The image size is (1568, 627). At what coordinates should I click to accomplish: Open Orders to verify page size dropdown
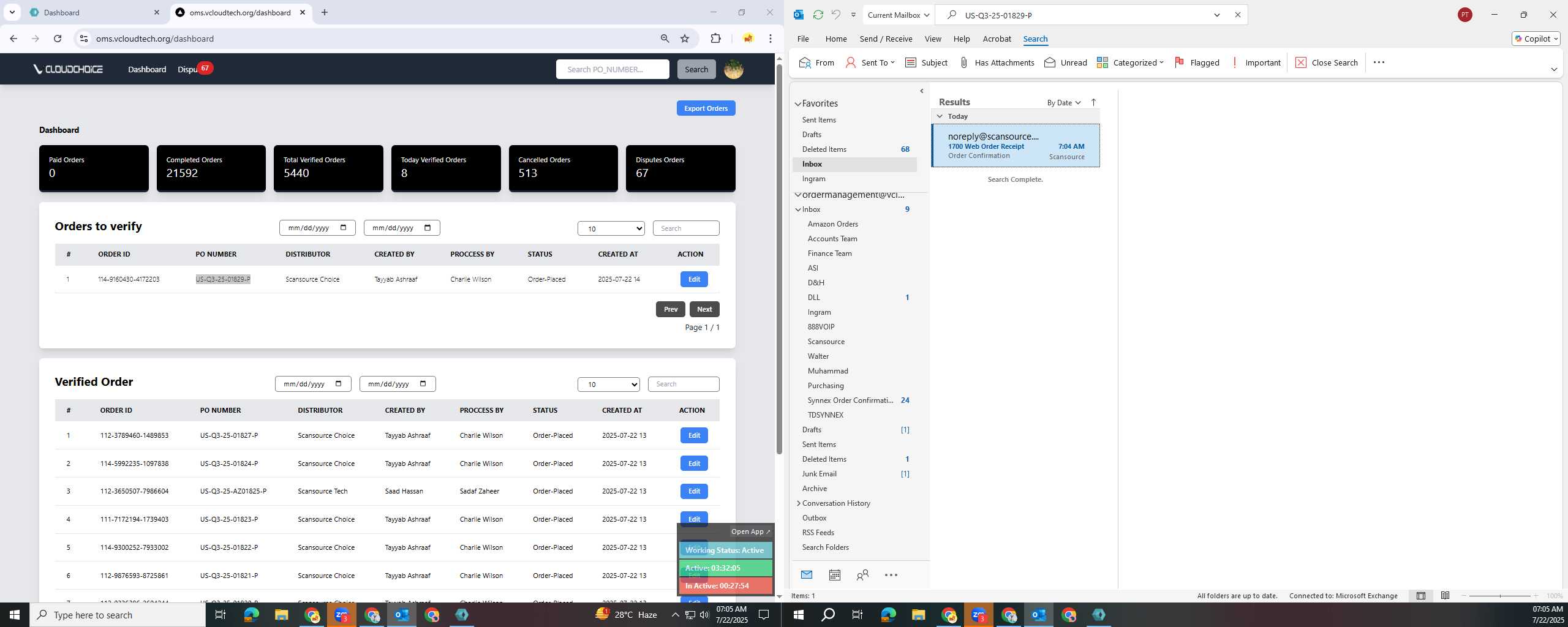(611, 228)
